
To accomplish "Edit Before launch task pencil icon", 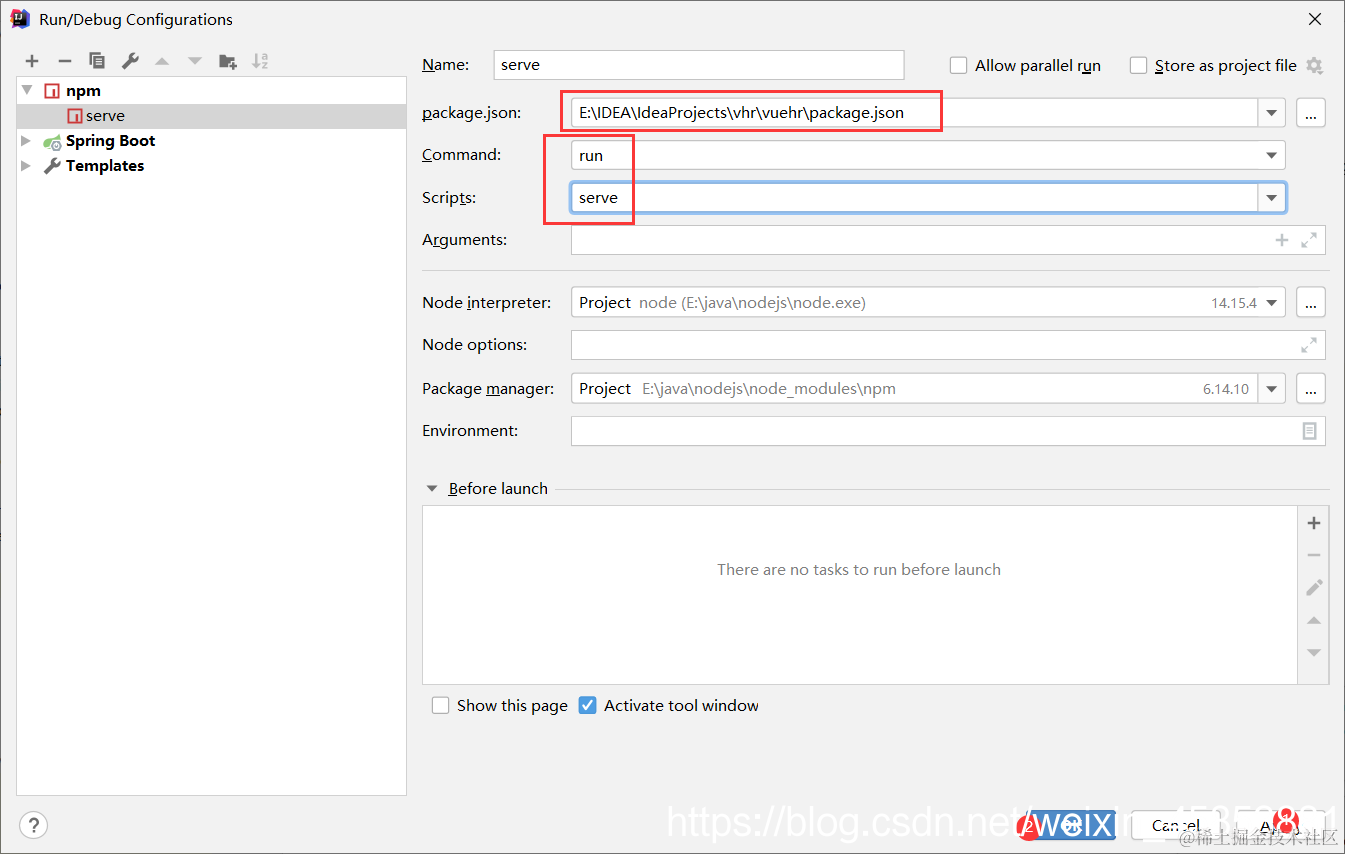I will 1314,588.
